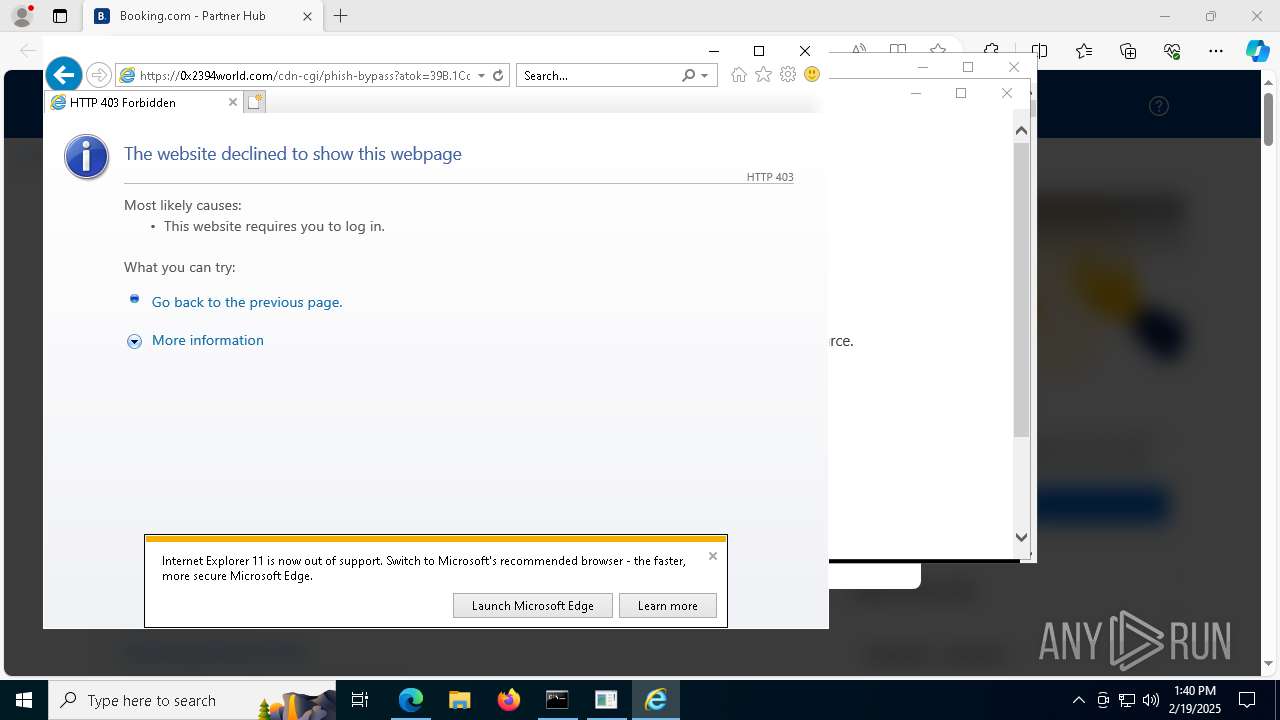Click the IE smiley feedback icon

pos(812,75)
